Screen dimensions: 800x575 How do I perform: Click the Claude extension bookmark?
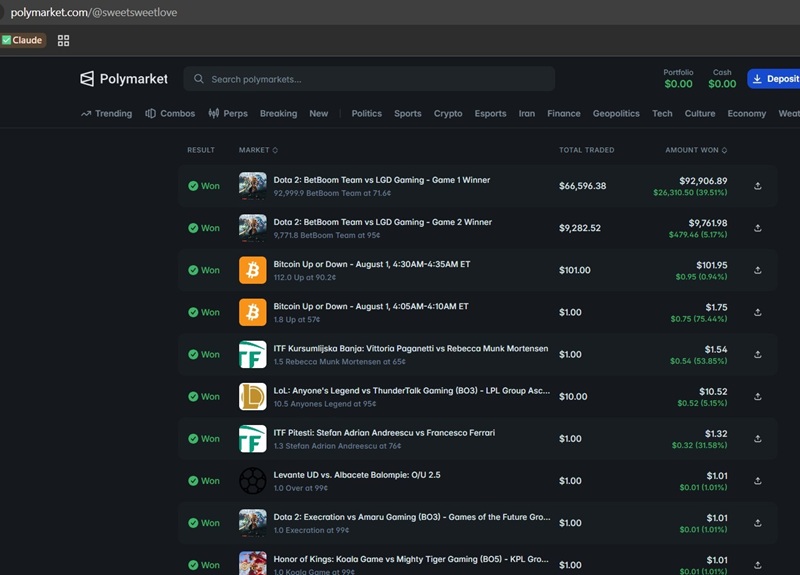pyautogui.click(x=23, y=40)
